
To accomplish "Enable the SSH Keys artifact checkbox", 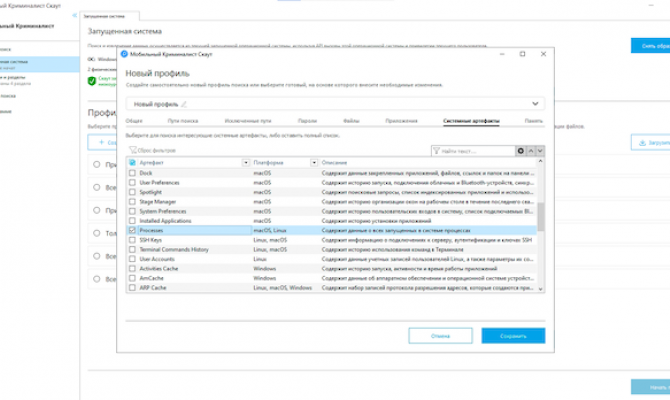I will [x=132, y=240].
